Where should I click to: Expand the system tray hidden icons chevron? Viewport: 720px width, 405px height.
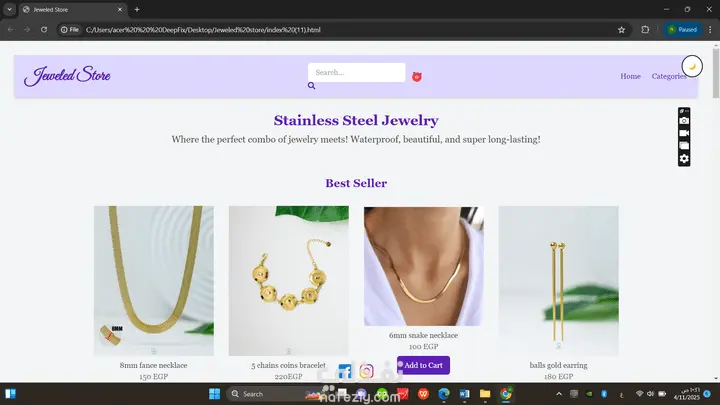tap(559, 394)
